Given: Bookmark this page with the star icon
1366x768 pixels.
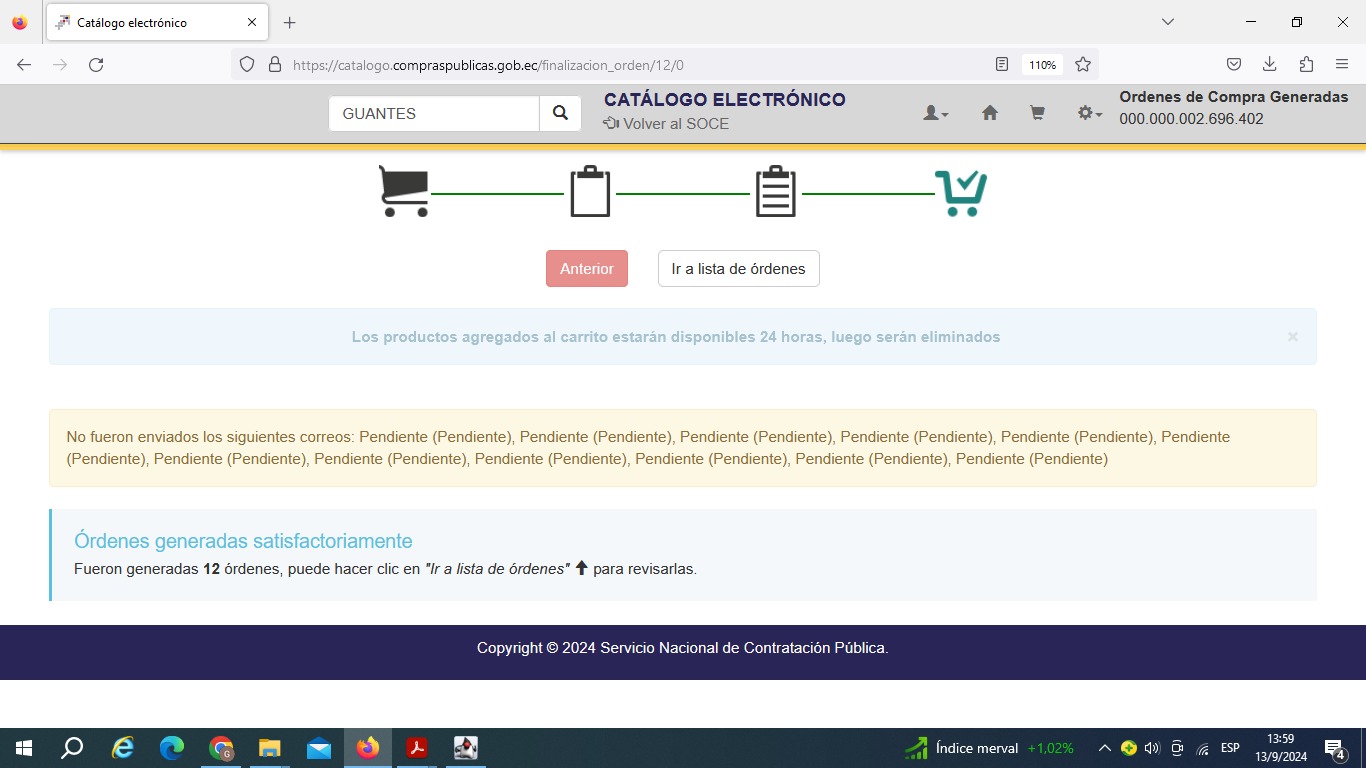Looking at the screenshot, I should pyautogui.click(x=1082, y=65).
